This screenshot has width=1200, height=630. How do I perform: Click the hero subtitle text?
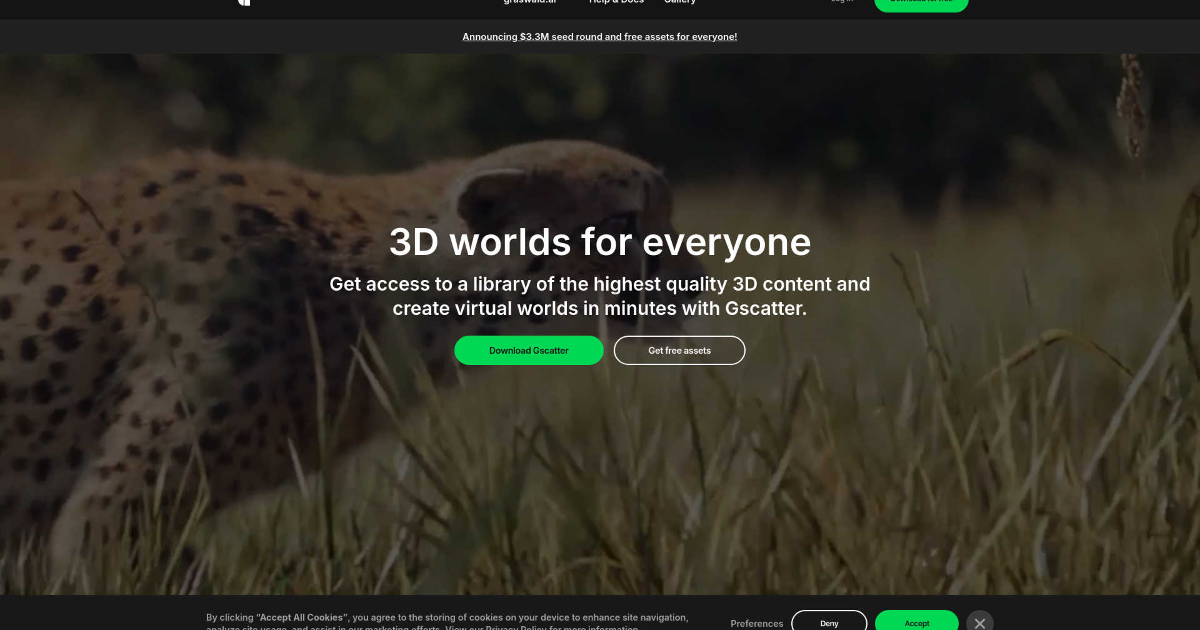(599, 296)
